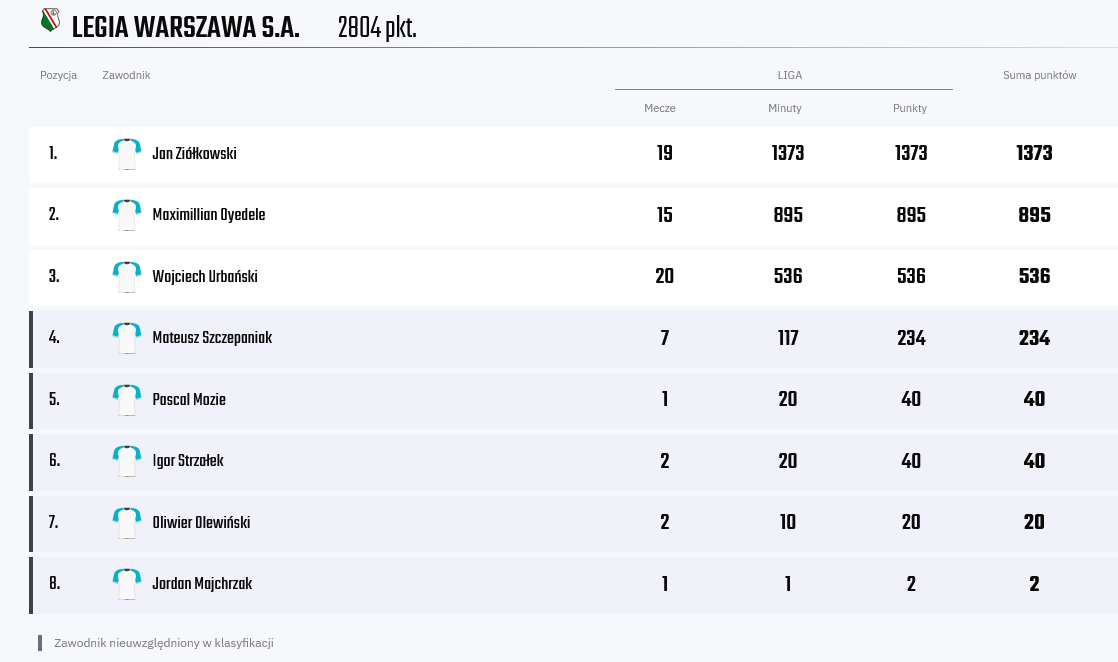Image resolution: width=1118 pixels, height=662 pixels.
Task: Click Wojciech Urbański's jersey icon
Action: (x=127, y=277)
